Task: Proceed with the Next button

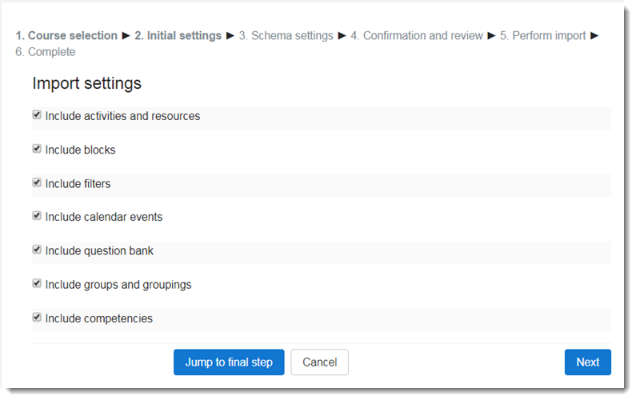Action: tap(587, 362)
